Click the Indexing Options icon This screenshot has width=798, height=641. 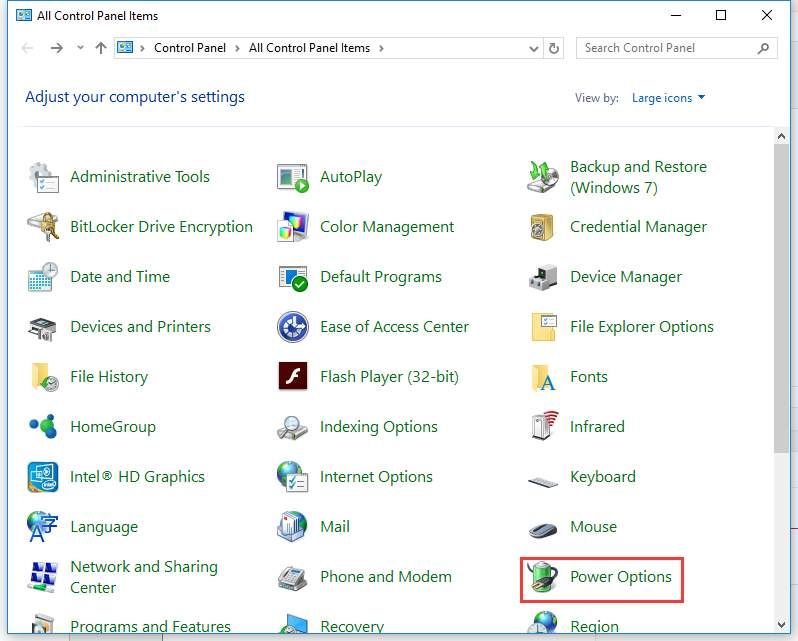pyautogui.click(x=293, y=427)
